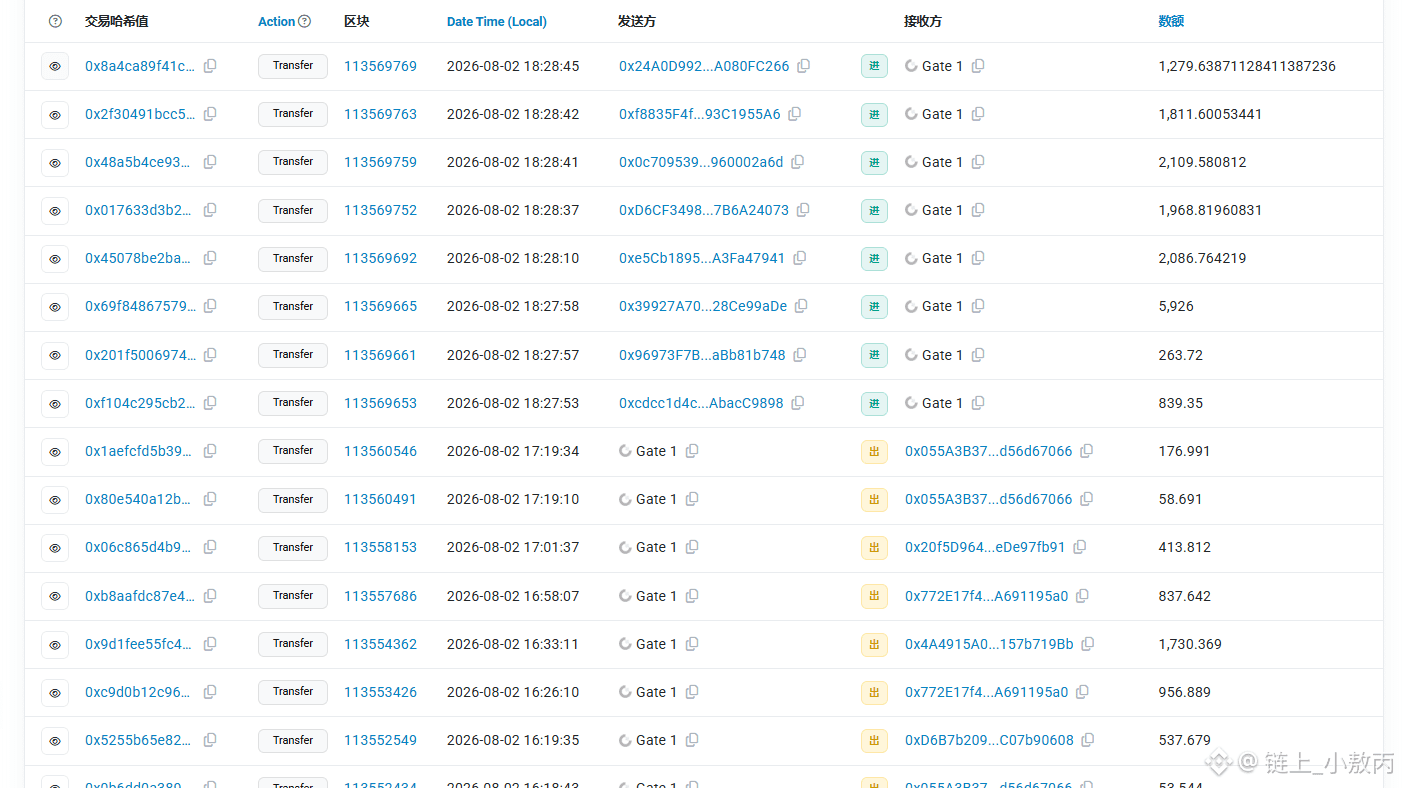Viewport: 1402px width, 788px height.
Task: Open transaction 0x201f5006974 details
Action: (x=141, y=355)
